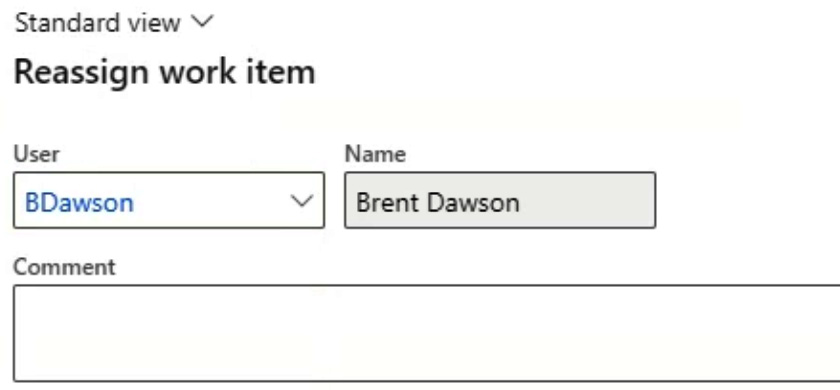Select the Brent Dawson text
The image size is (840, 390).
[438, 203]
